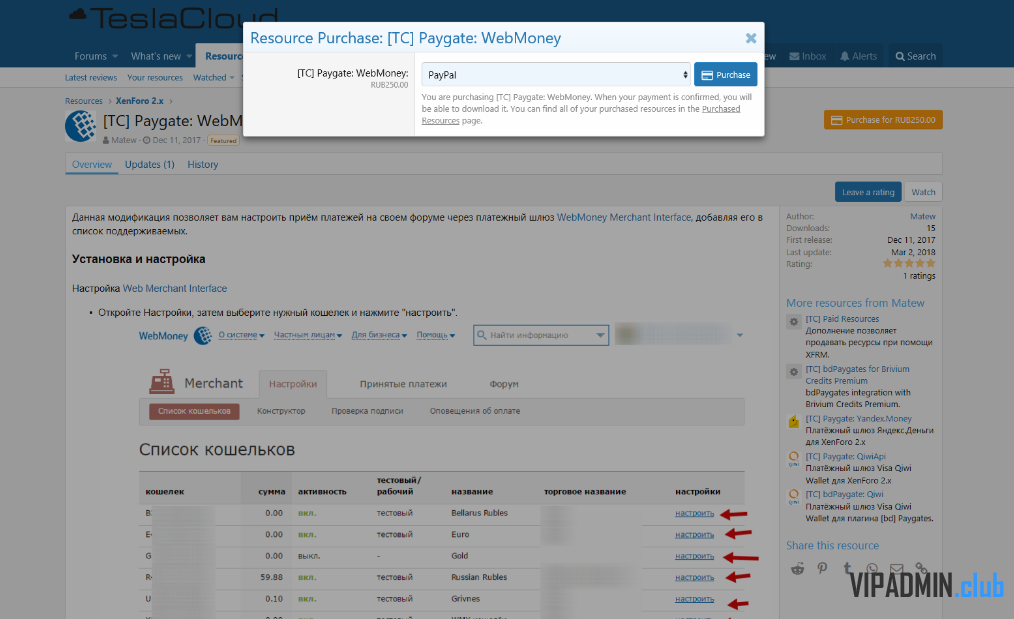Expand the Forums dropdown arrow

[x=115, y=56]
